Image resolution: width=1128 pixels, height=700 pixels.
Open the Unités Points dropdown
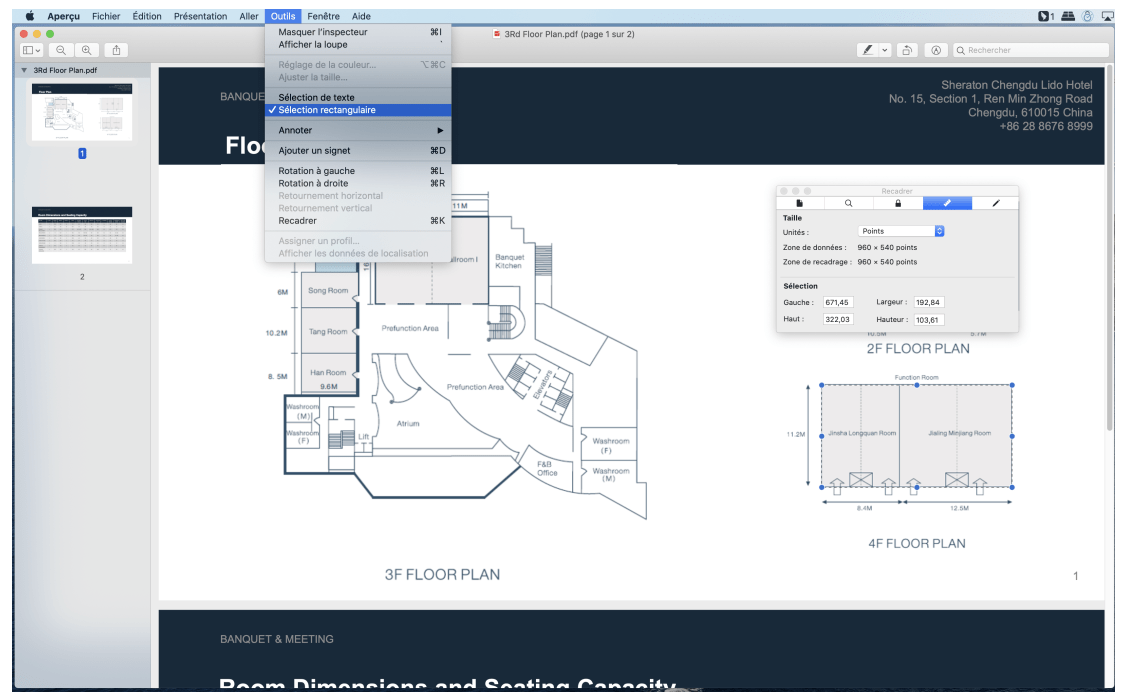click(x=901, y=231)
